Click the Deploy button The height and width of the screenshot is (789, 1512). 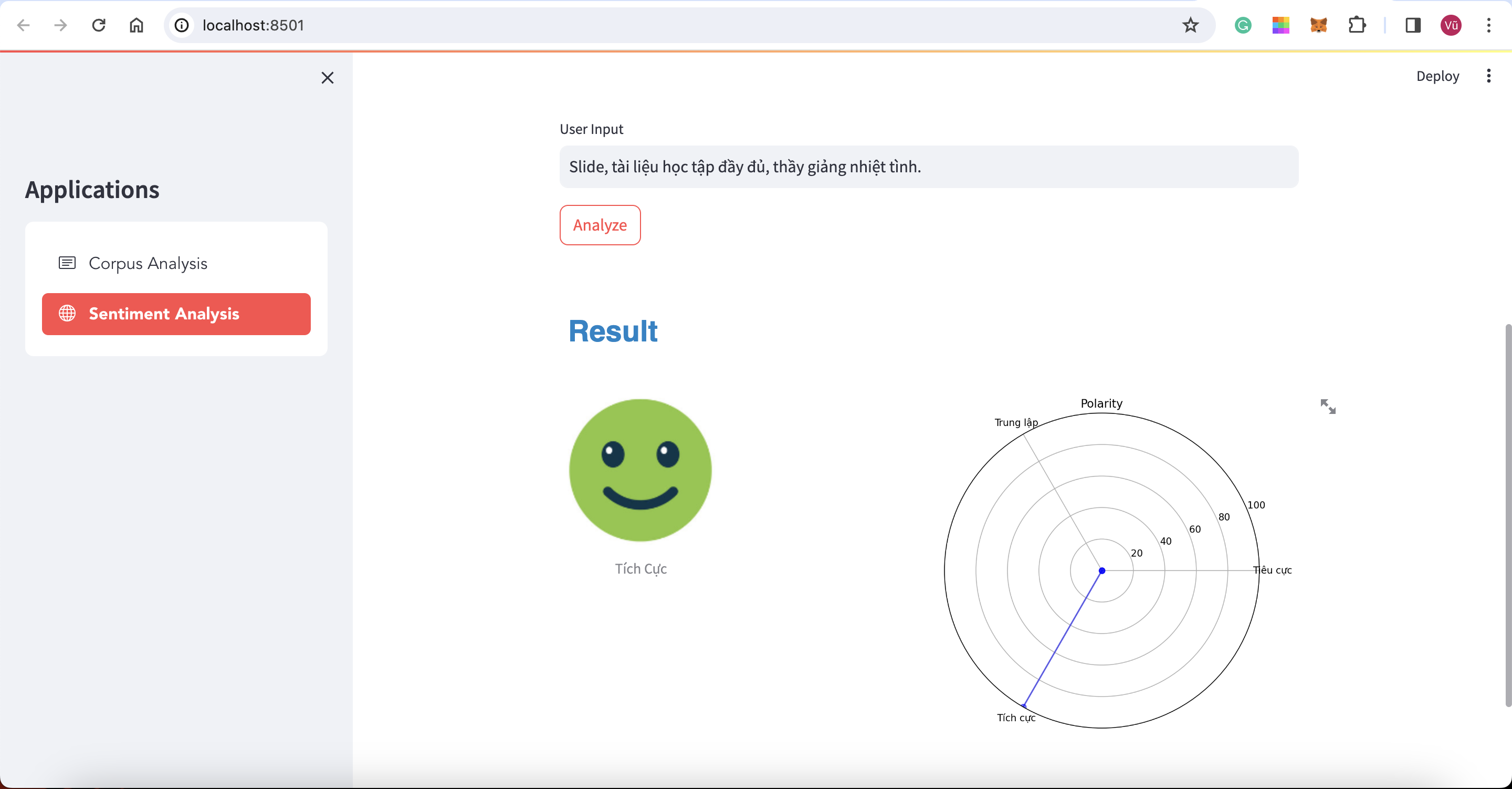(x=1437, y=76)
